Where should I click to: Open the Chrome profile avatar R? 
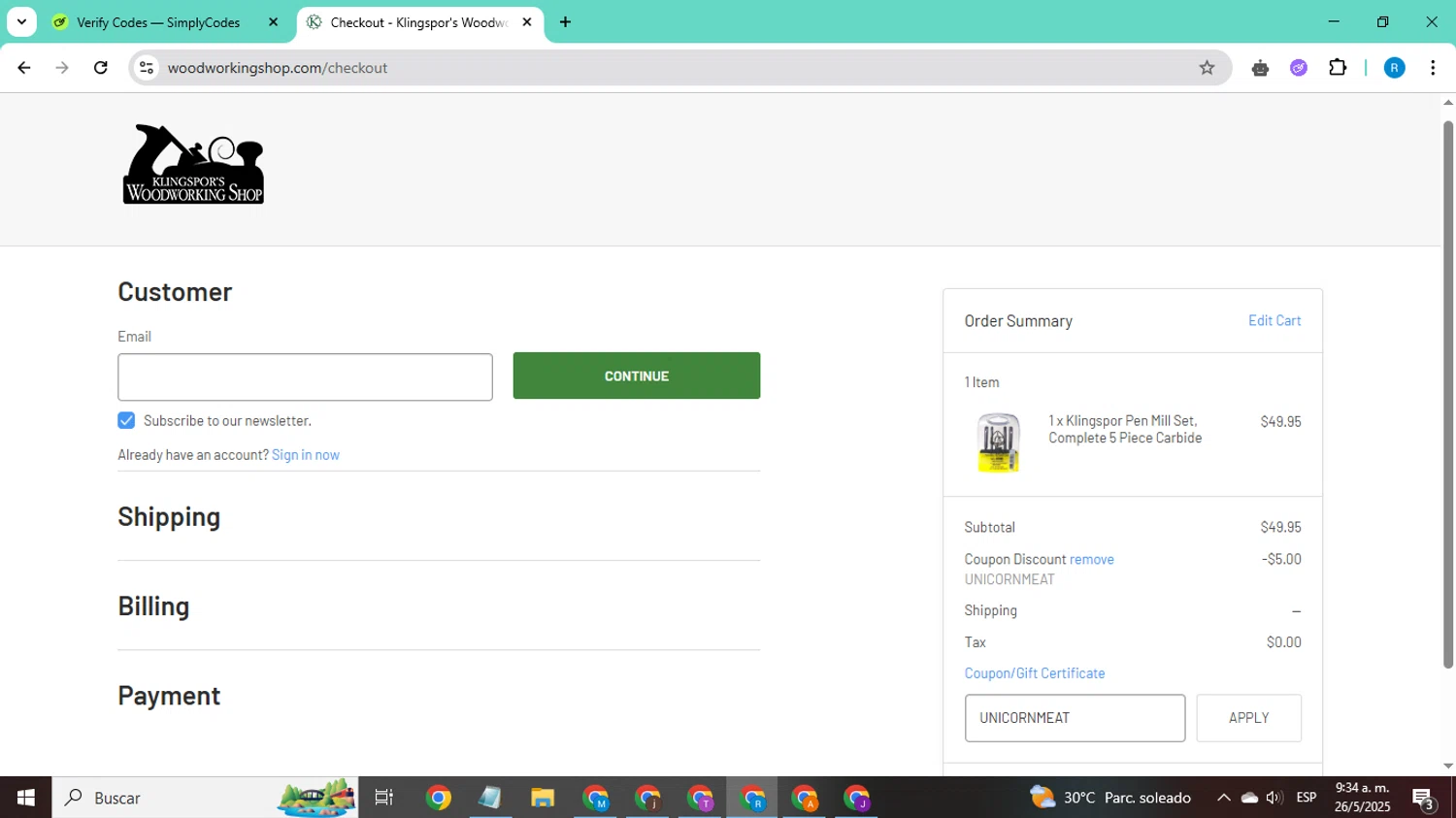[1394, 68]
